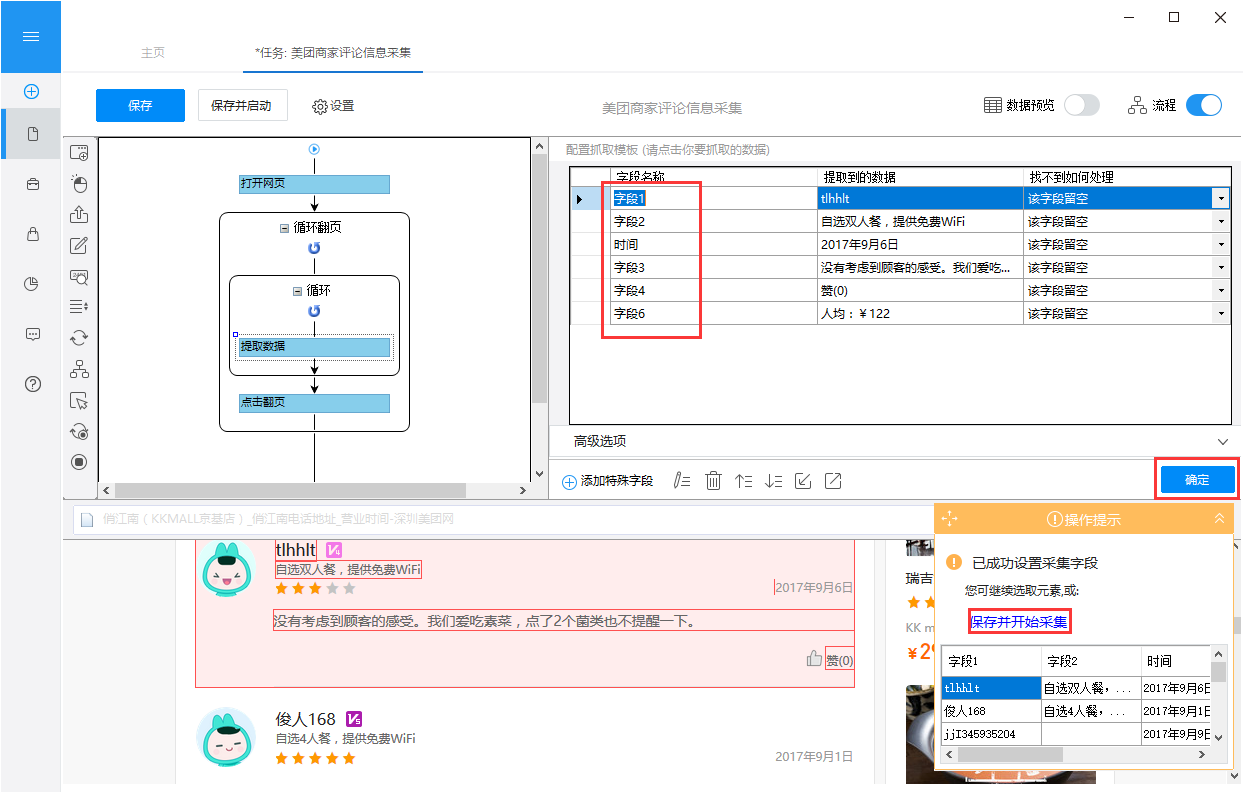Viewport: 1244px width, 793px height.
Task: Collapse the 循环翻页 loop box
Action: 284,228
